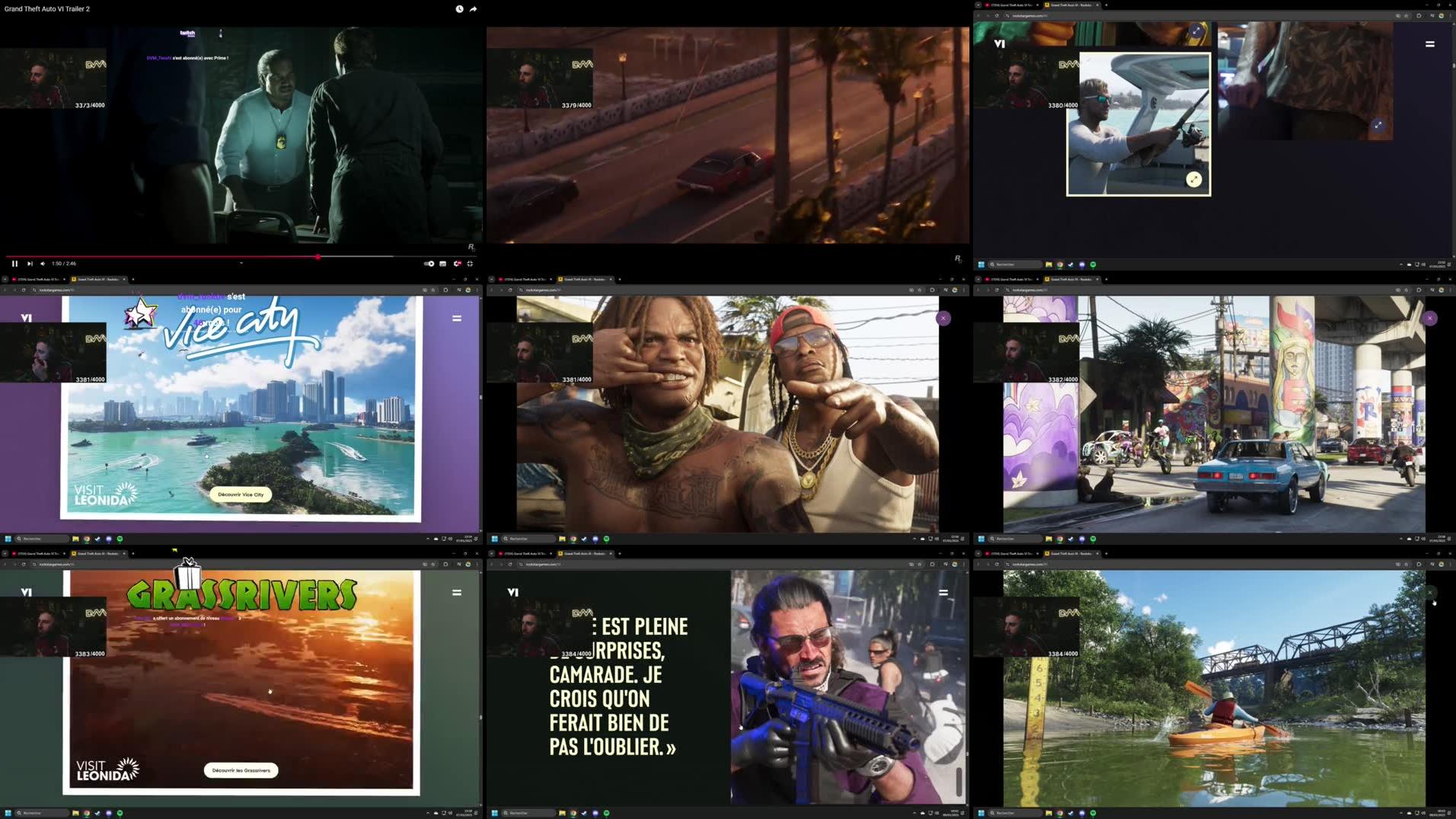The image size is (1456, 819).
Task: Close the two gangsters enlarged photo
Action: [943, 318]
